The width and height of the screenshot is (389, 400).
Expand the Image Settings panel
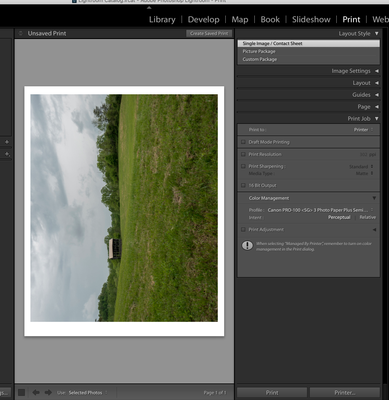tap(377, 71)
